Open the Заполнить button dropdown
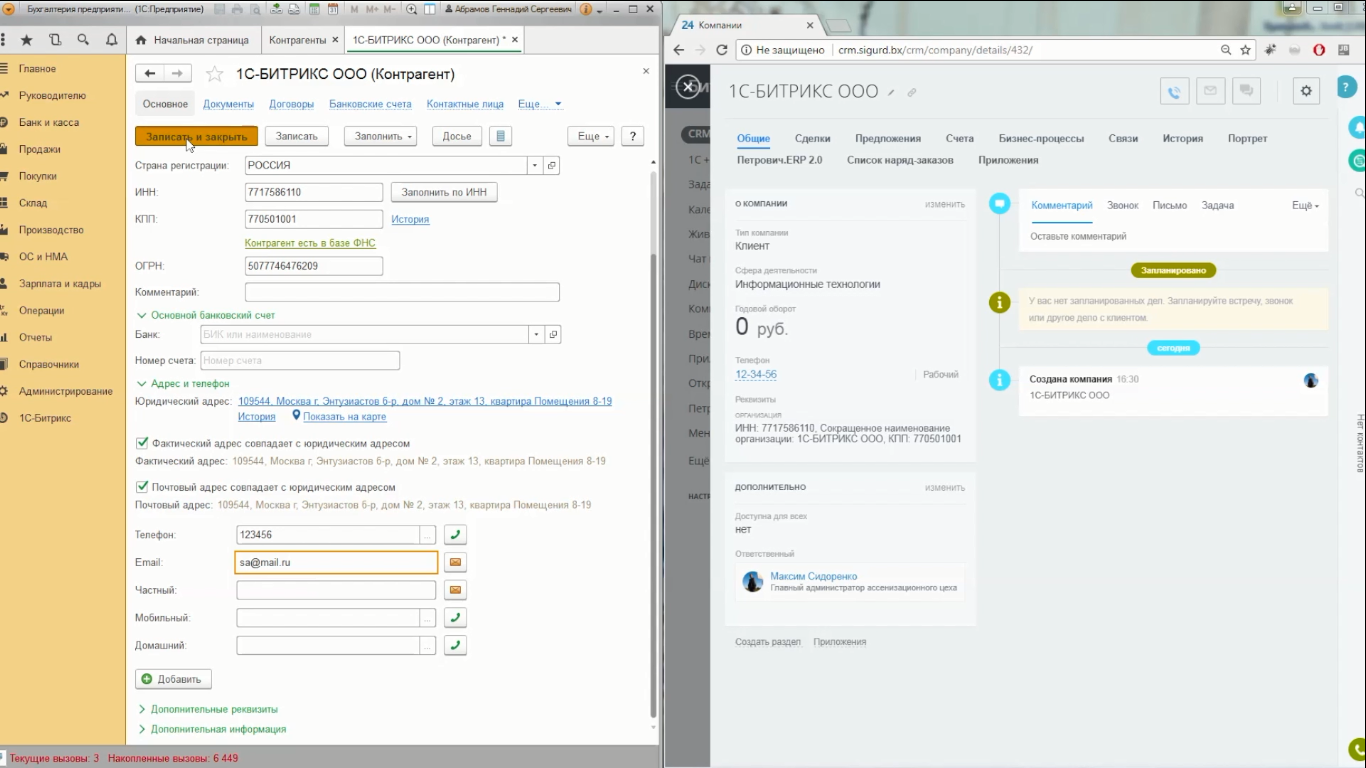The height and width of the screenshot is (768, 1366). [380, 136]
